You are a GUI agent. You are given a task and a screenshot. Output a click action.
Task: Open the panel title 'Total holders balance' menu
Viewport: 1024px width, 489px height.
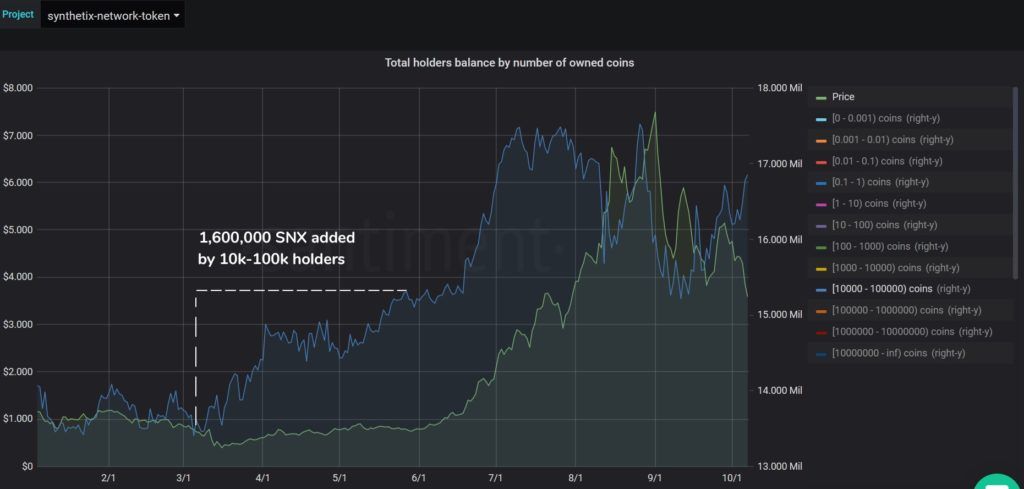[509, 63]
